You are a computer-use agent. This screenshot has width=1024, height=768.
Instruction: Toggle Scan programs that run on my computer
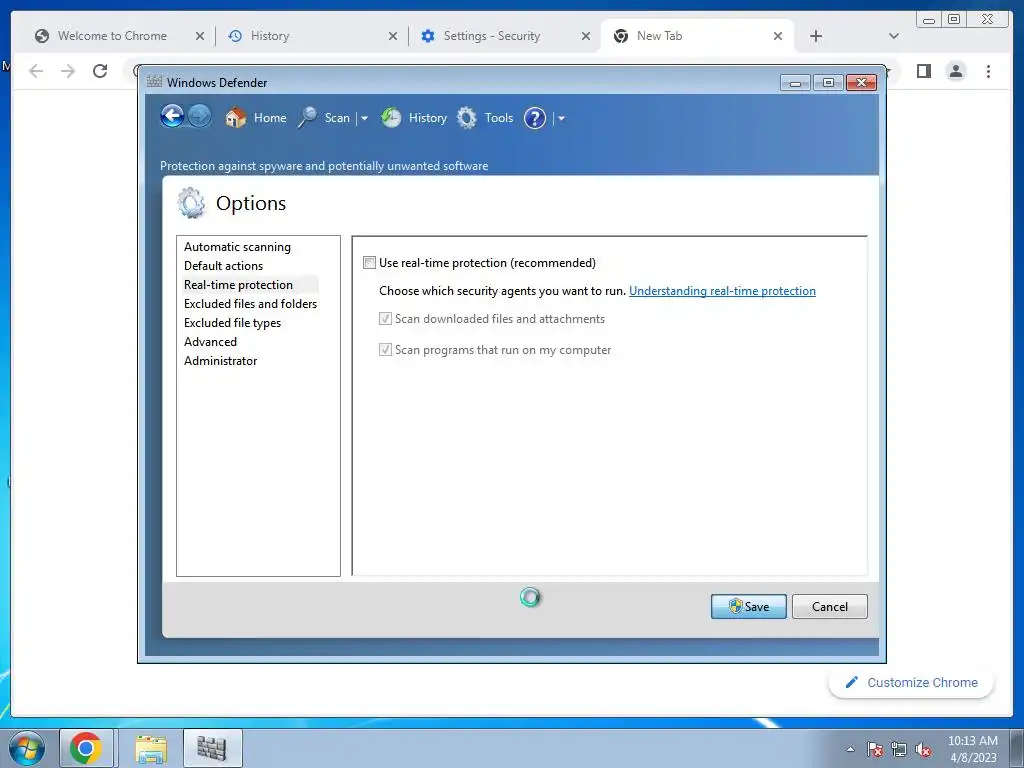coord(385,350)
